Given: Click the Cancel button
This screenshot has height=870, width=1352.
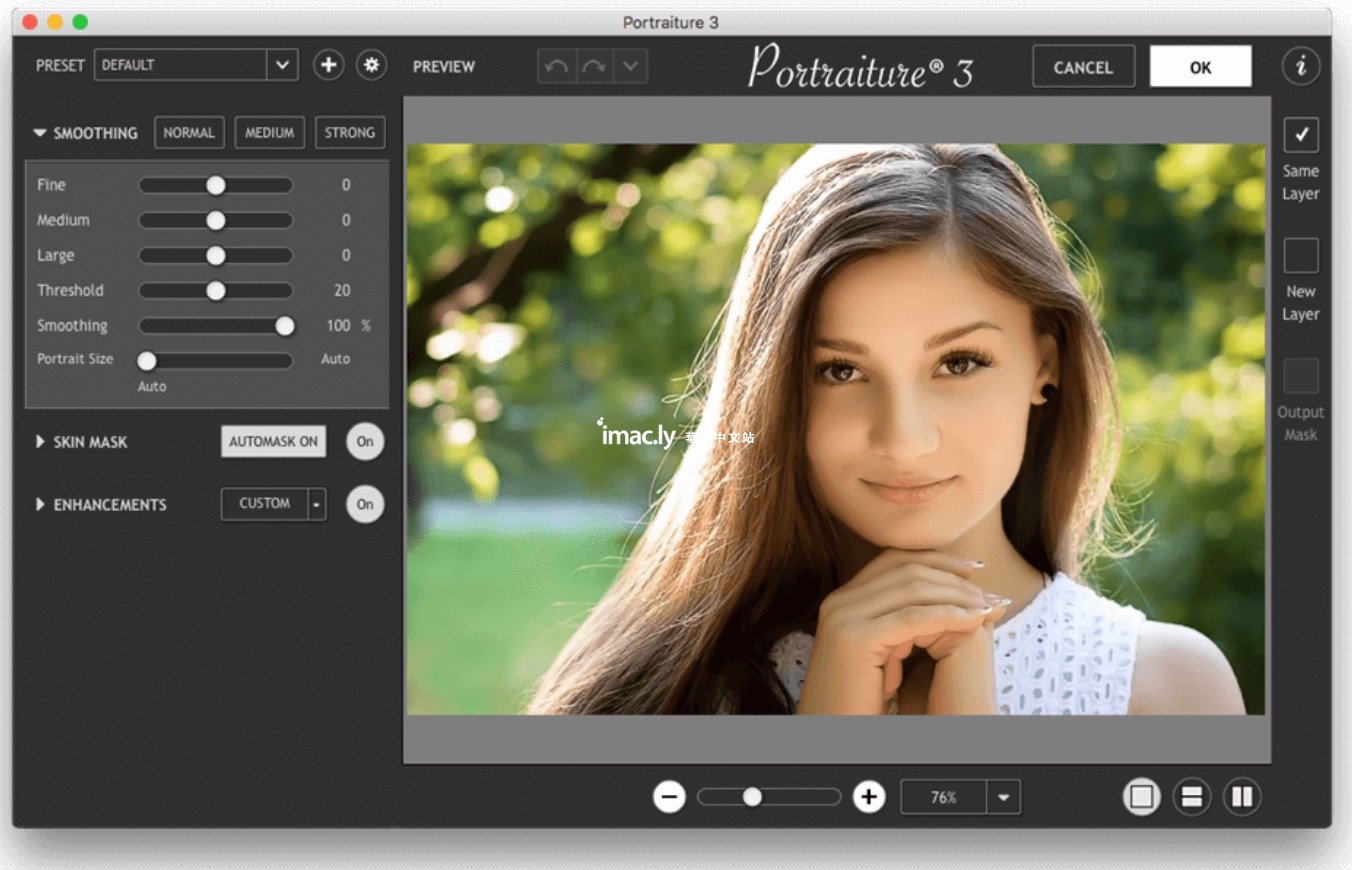Looking at the screenshot, I should click(x=1083, y=67).
